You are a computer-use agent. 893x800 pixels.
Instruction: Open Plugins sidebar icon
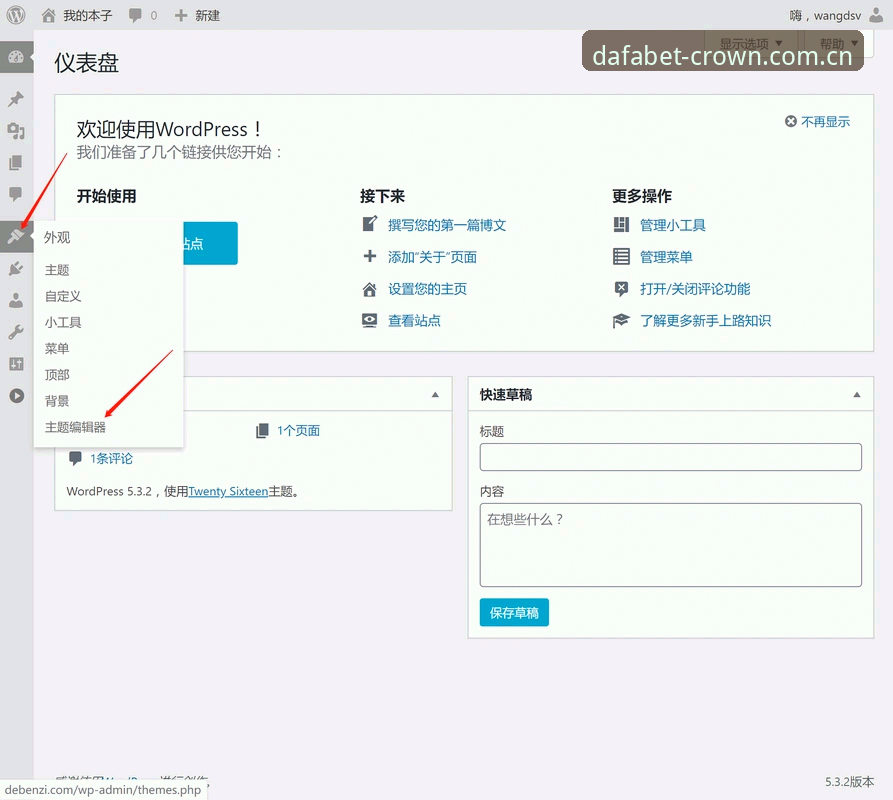(x=16, y=268)
